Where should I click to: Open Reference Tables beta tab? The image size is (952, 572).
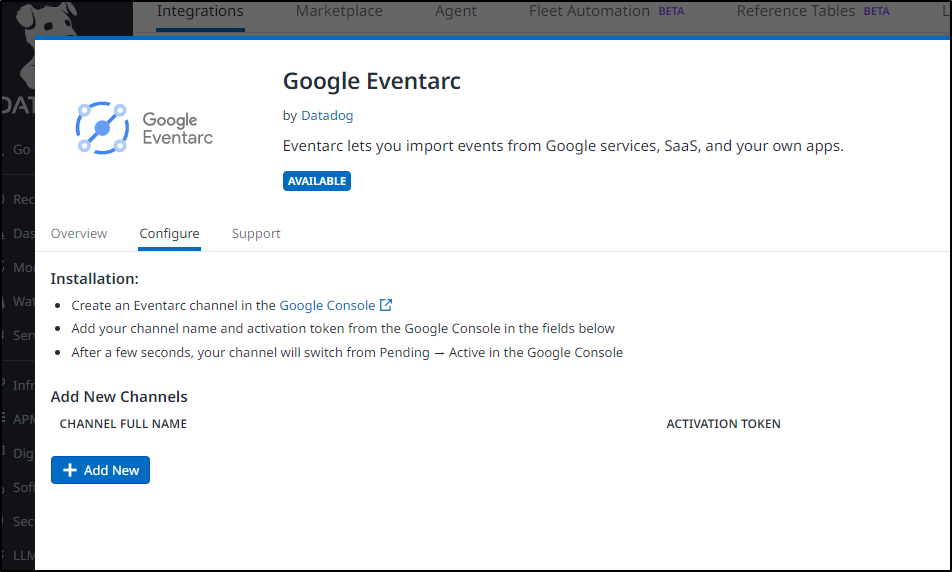click(x=813, y=12)
